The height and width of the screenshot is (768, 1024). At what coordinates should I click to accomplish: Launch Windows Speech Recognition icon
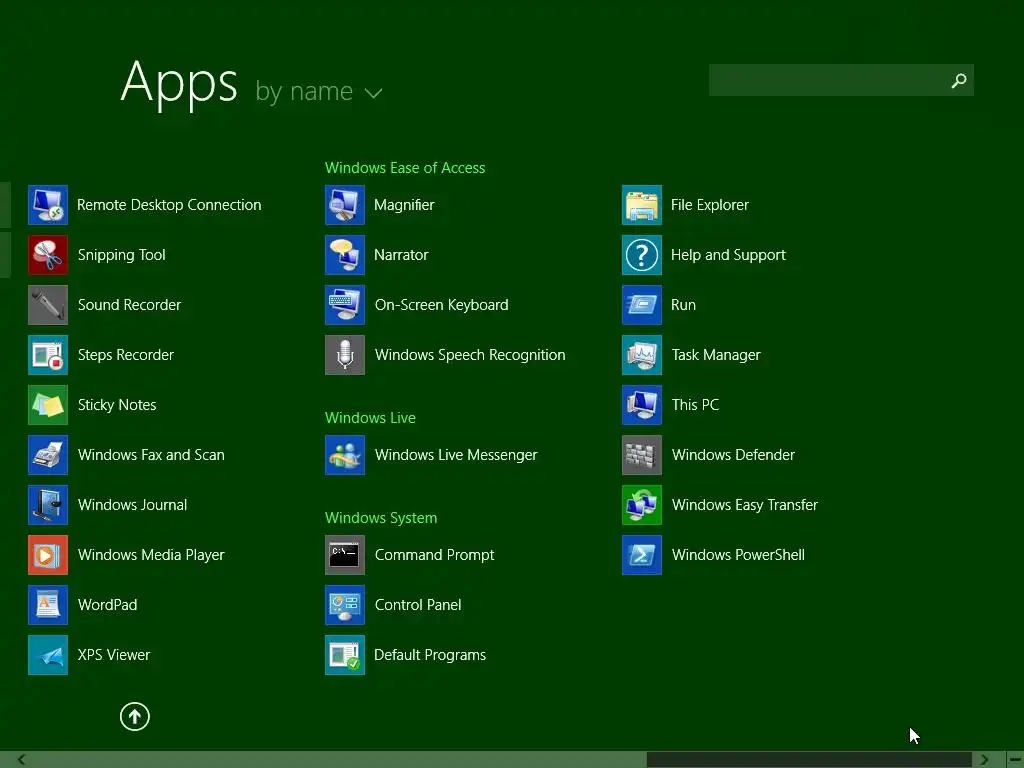coord(345,355)
